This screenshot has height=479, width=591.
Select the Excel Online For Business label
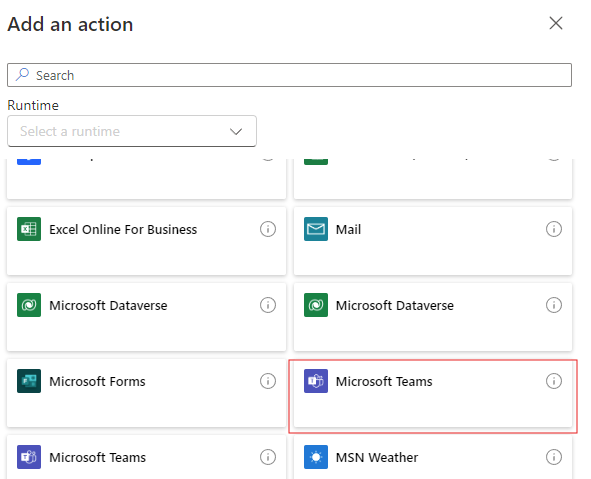(x=123, y=230)
